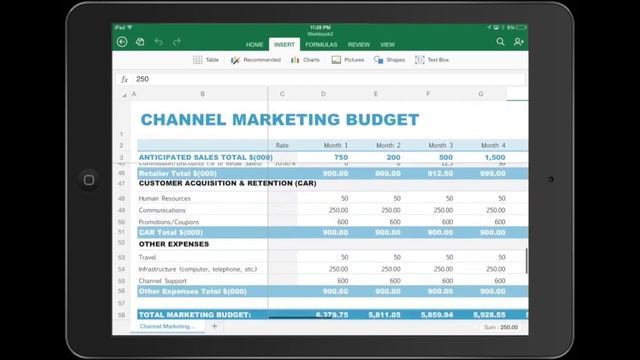Tap the Sum : 250.00 status indicator

coord(501,327)
